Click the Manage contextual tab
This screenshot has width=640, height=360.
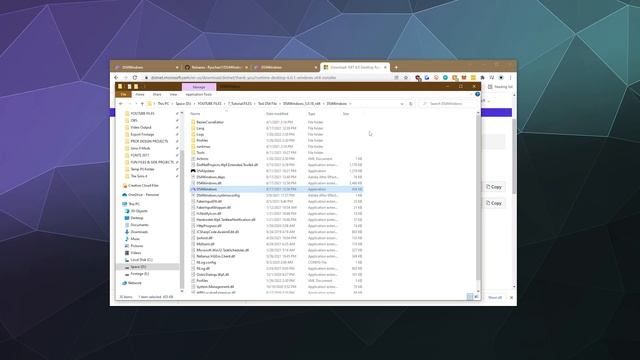pos(199,87)
